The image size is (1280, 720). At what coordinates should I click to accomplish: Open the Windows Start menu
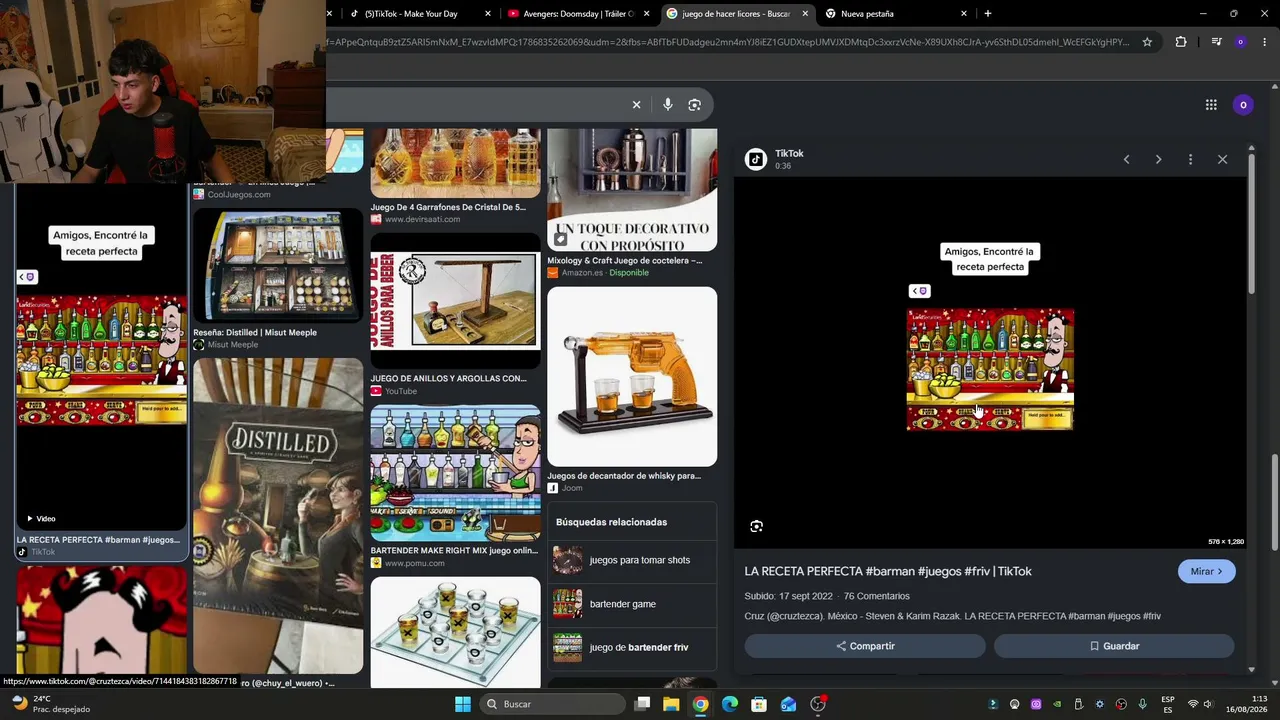(463, 704)
